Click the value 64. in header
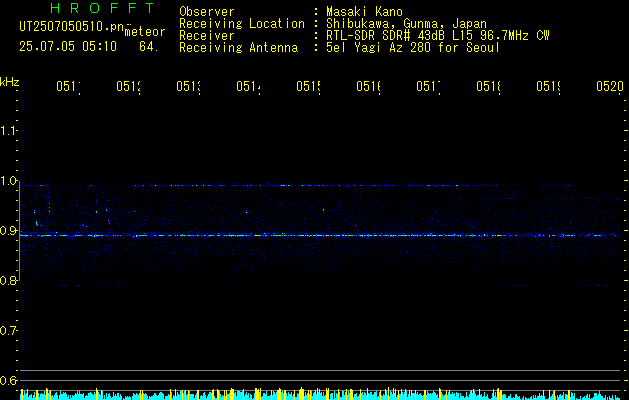The width and height of the screenshot is (629, 400). coord(149,47)
